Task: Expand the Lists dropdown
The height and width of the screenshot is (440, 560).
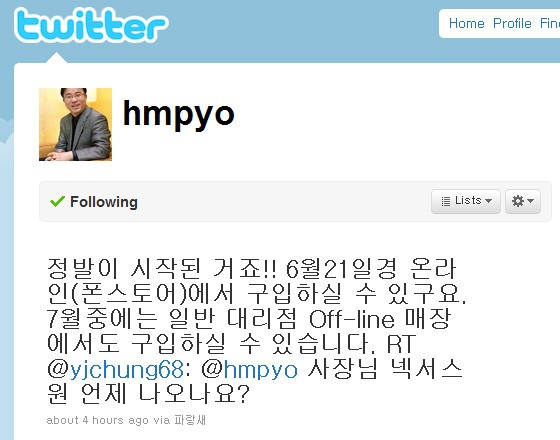Action: pyautogui.click(x=466, y=201)
